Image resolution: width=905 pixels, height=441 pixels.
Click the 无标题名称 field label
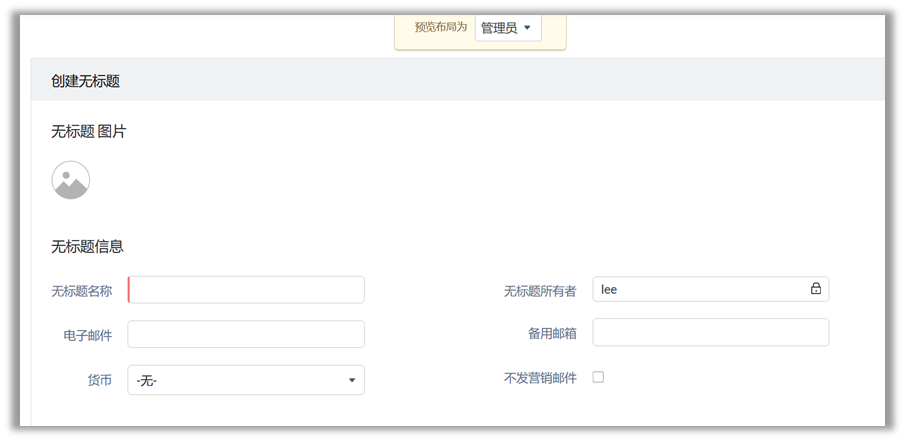pos(81,291)
